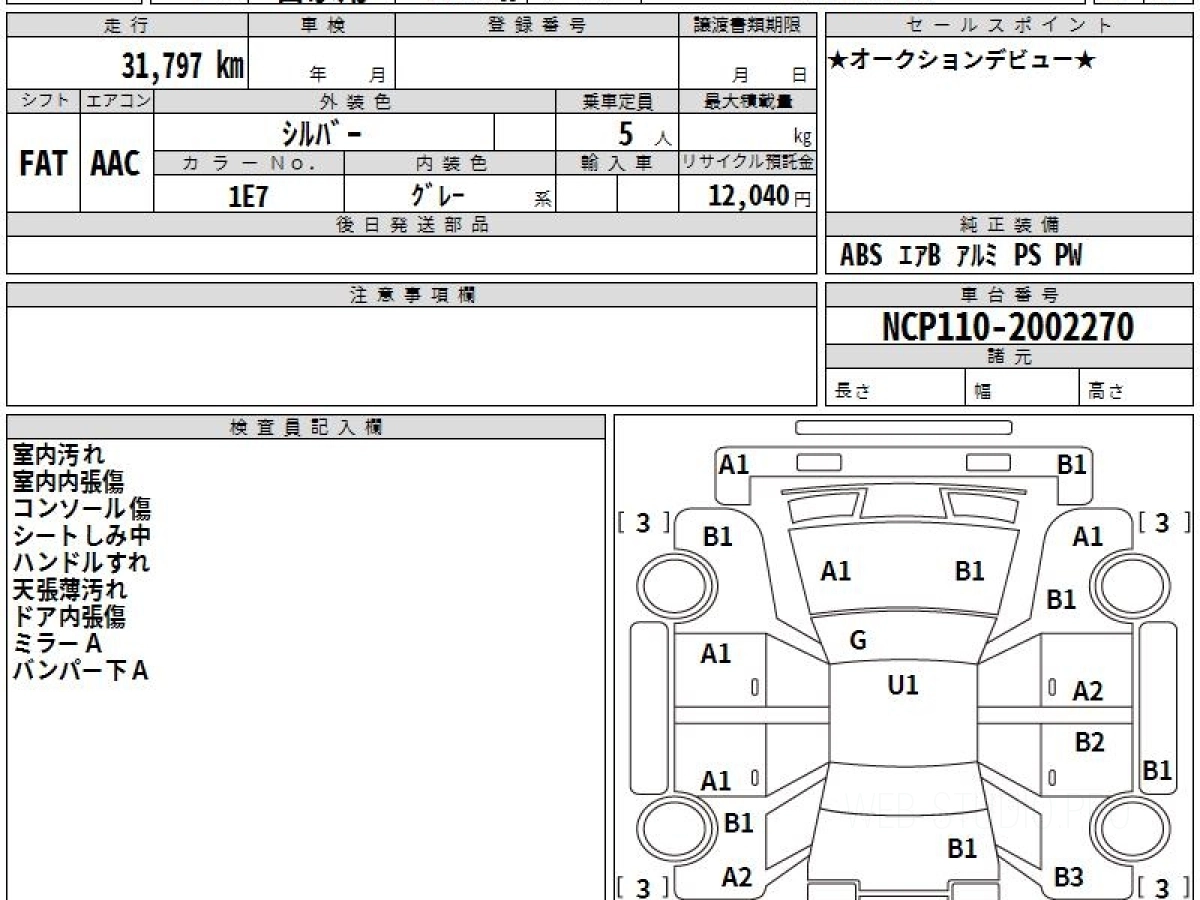Select the 乗車定員 header
Viewport: 1200px width, 900px height.
[x=616, y=101]
